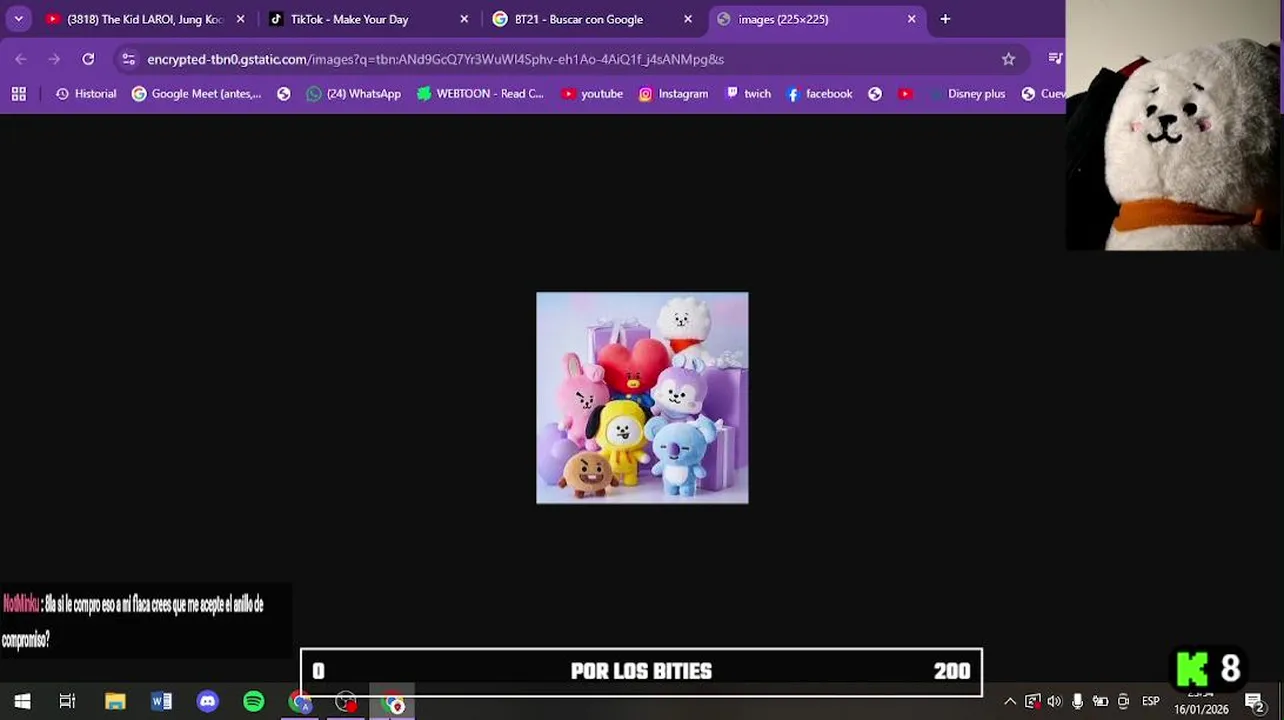This screenshot has height=720, width=1284.
Task: Open the first Chrome taskbar icon
Action: coord(300,702)
